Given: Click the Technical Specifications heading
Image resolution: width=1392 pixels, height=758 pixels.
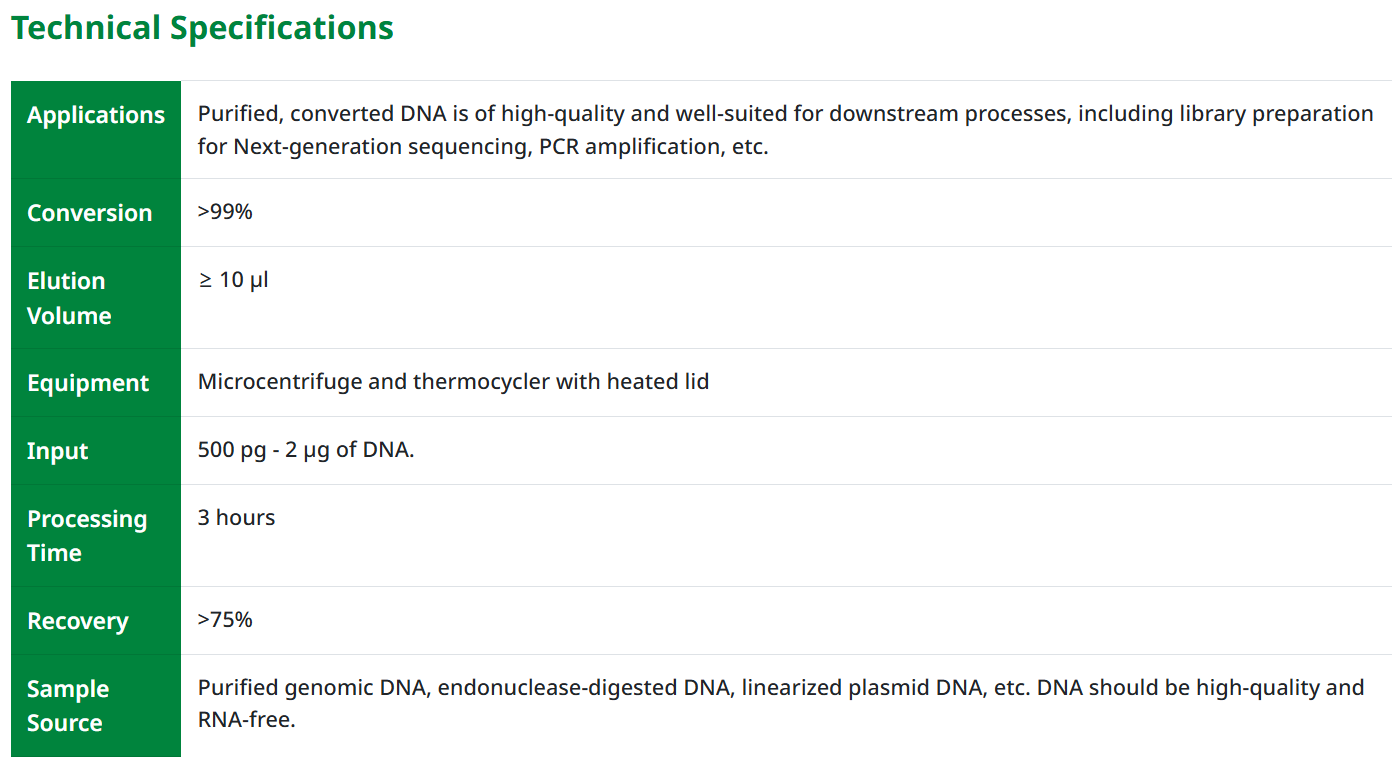Looking at the screenshot, I should point(202,28).
